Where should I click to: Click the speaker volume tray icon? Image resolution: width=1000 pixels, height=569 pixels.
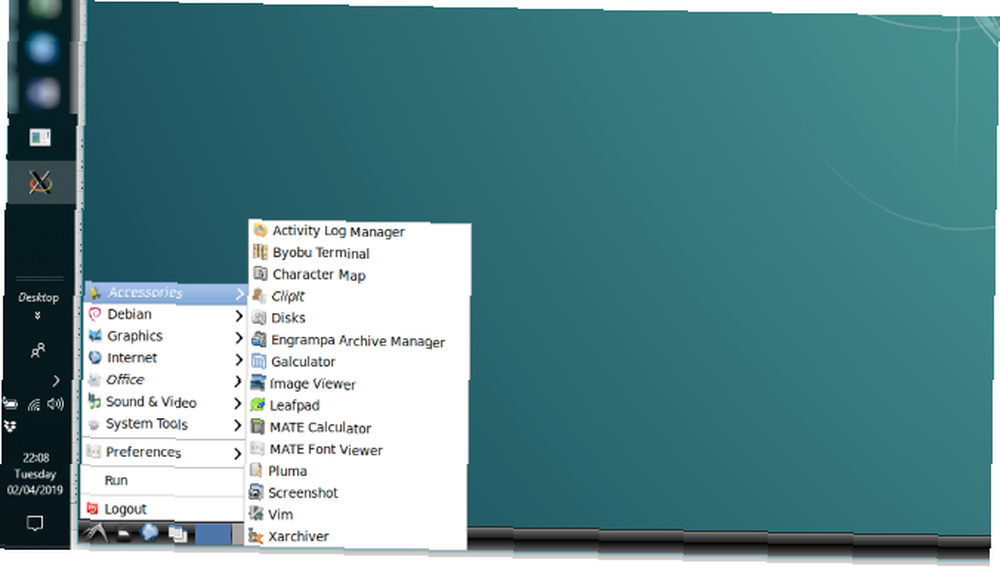55,403
